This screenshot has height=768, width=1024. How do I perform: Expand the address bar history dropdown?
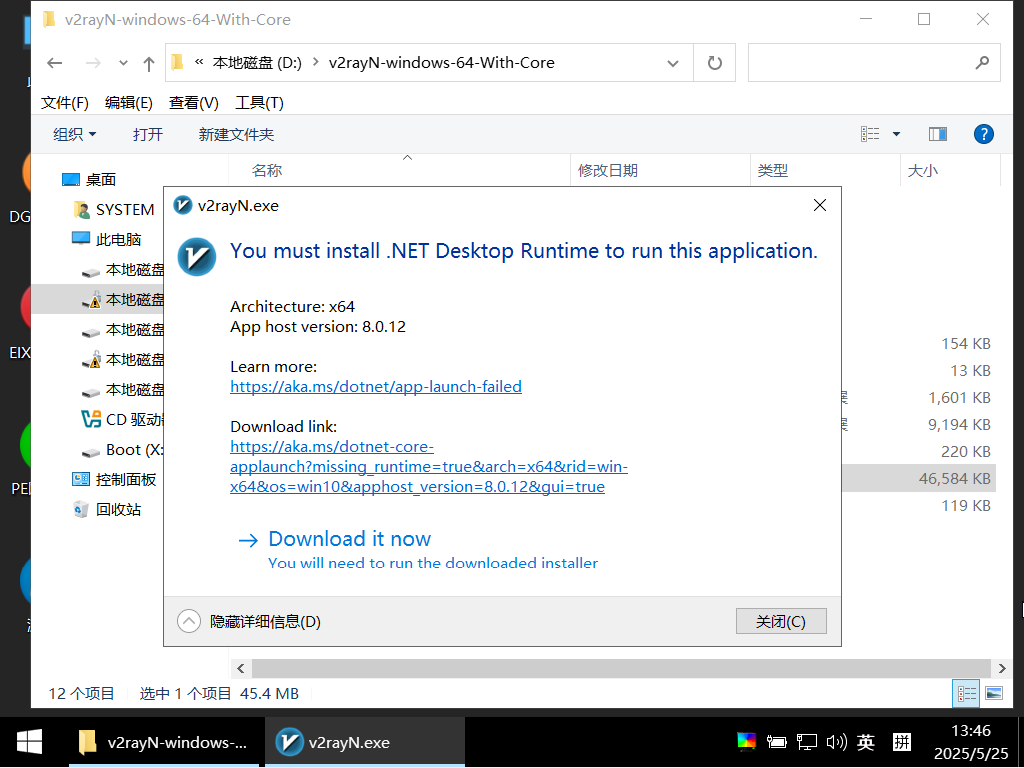[x=673, y=63]
